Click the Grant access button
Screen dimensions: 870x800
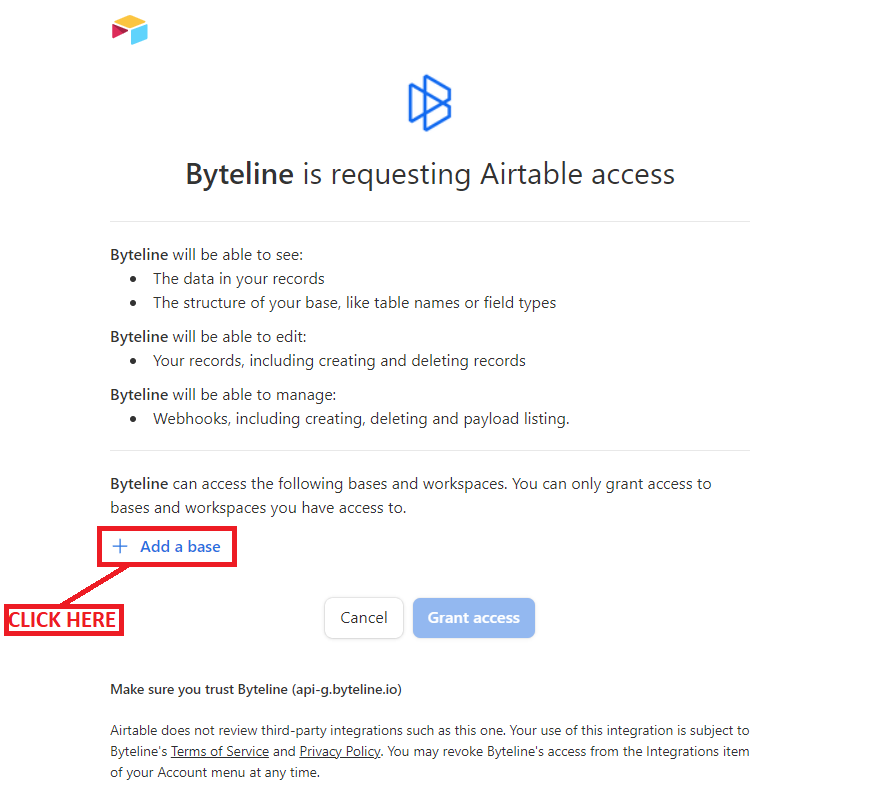(x=474, y=618)
